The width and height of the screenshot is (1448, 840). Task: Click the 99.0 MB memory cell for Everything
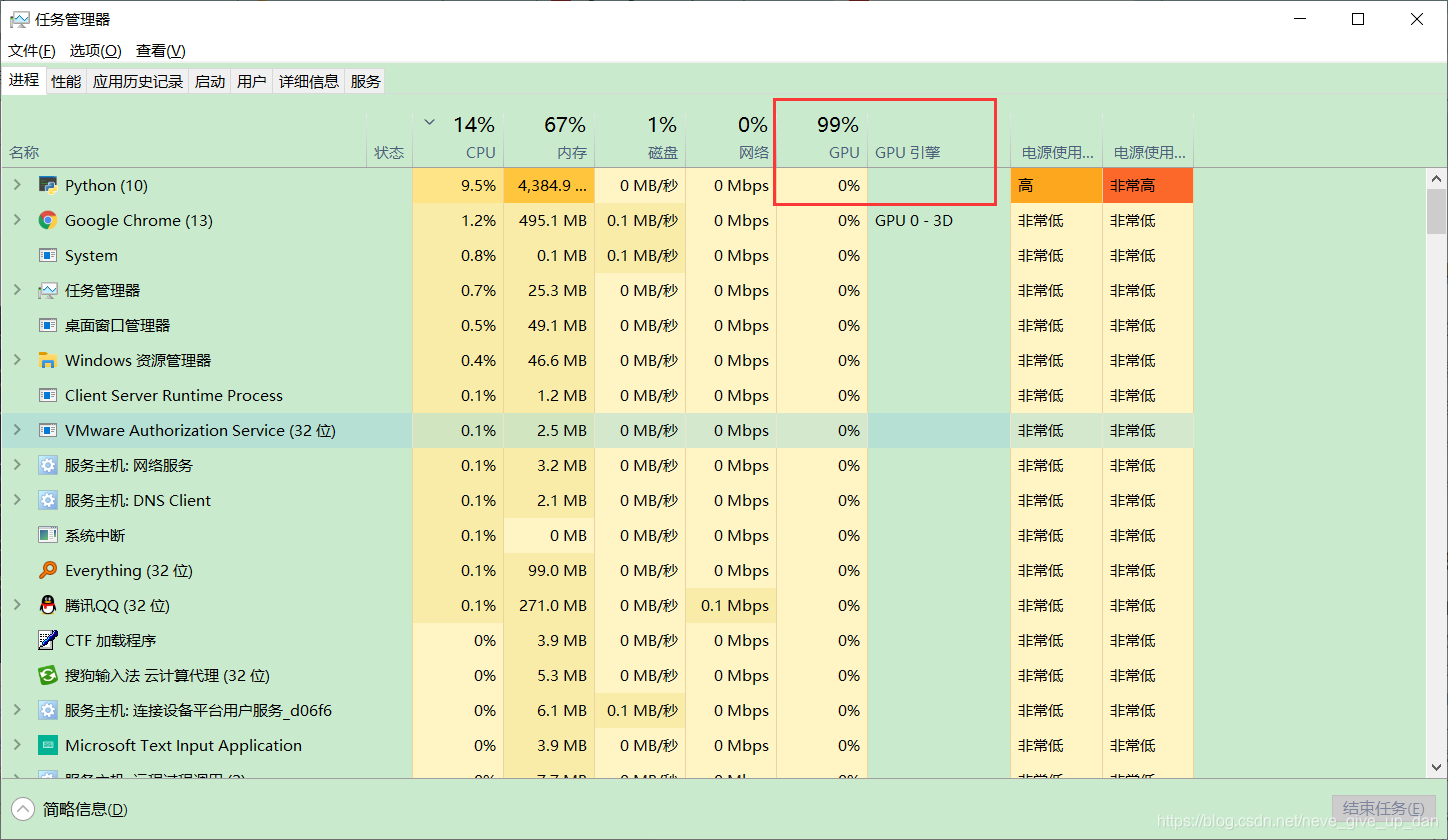[549, 570]
